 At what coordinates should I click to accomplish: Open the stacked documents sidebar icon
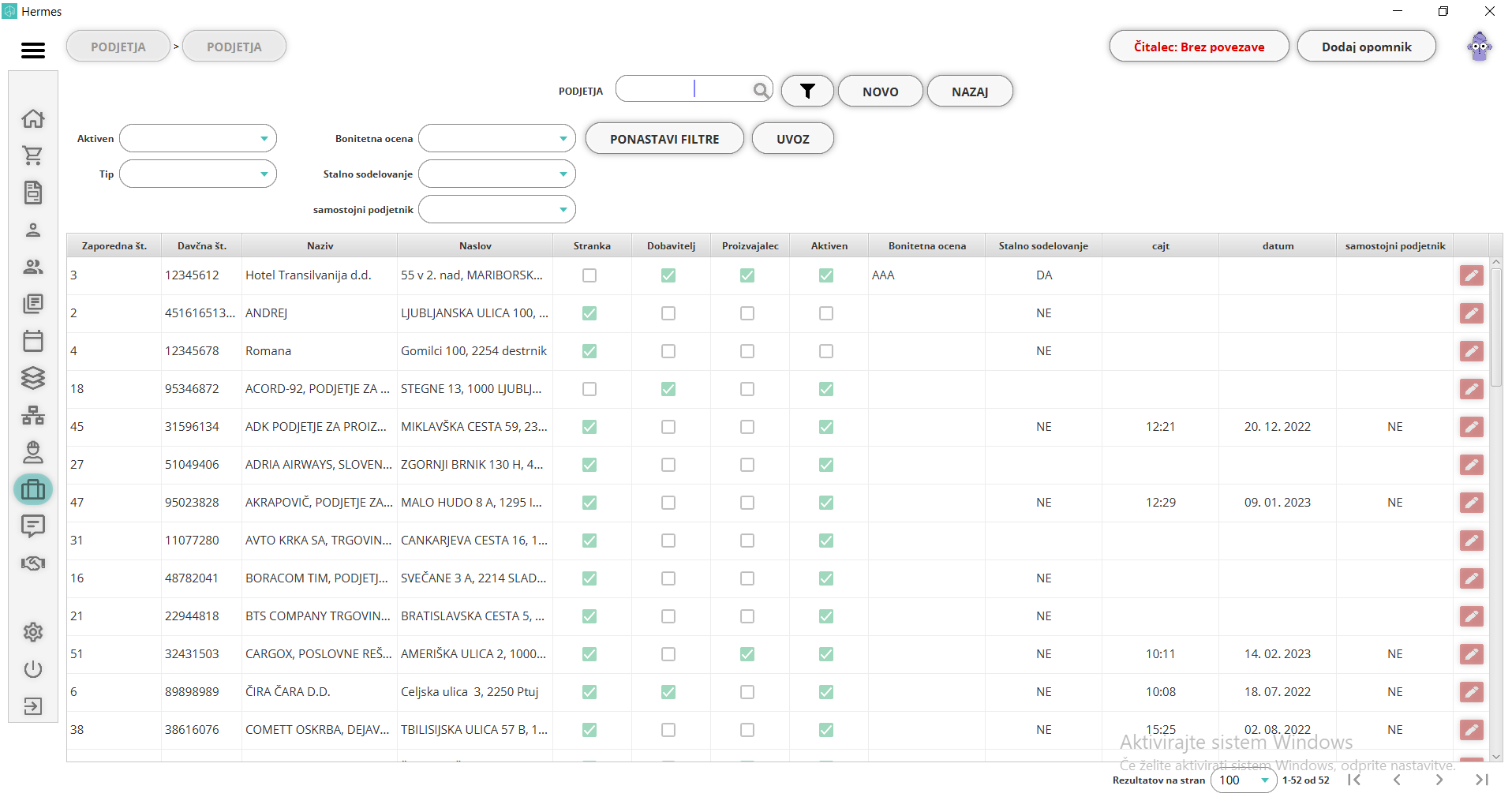pyautogui.click(x=33, y=304)
